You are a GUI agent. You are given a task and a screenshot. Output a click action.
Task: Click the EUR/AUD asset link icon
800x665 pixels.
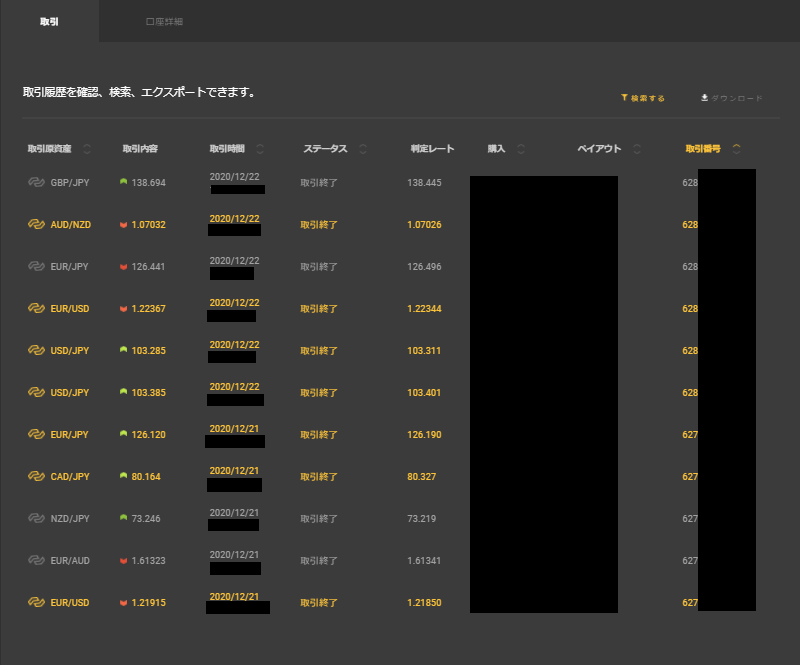point(37,561)
